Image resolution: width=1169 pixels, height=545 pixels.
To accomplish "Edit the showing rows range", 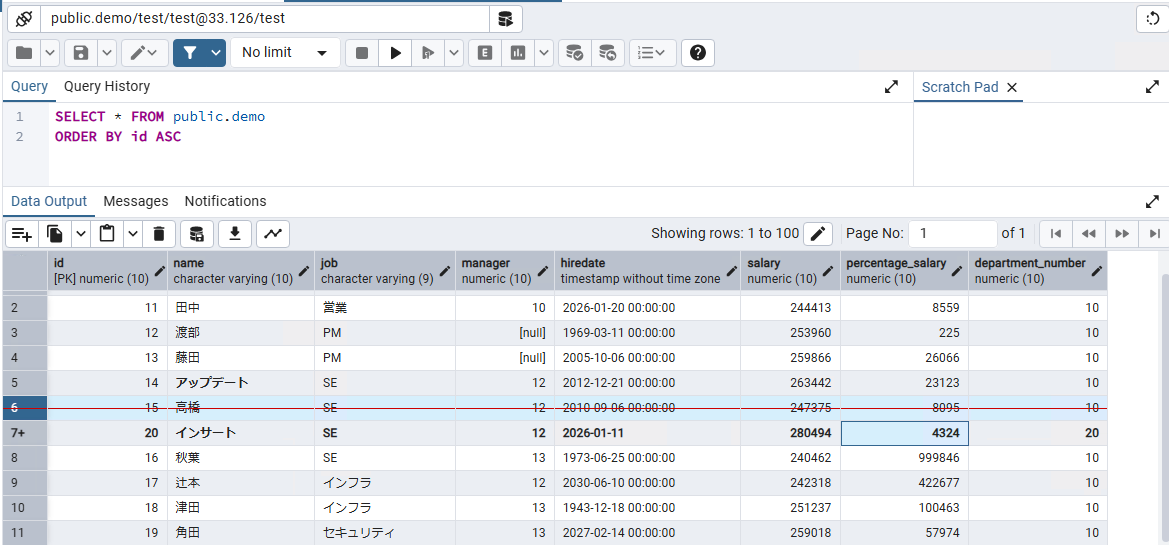I will (818, 234).
